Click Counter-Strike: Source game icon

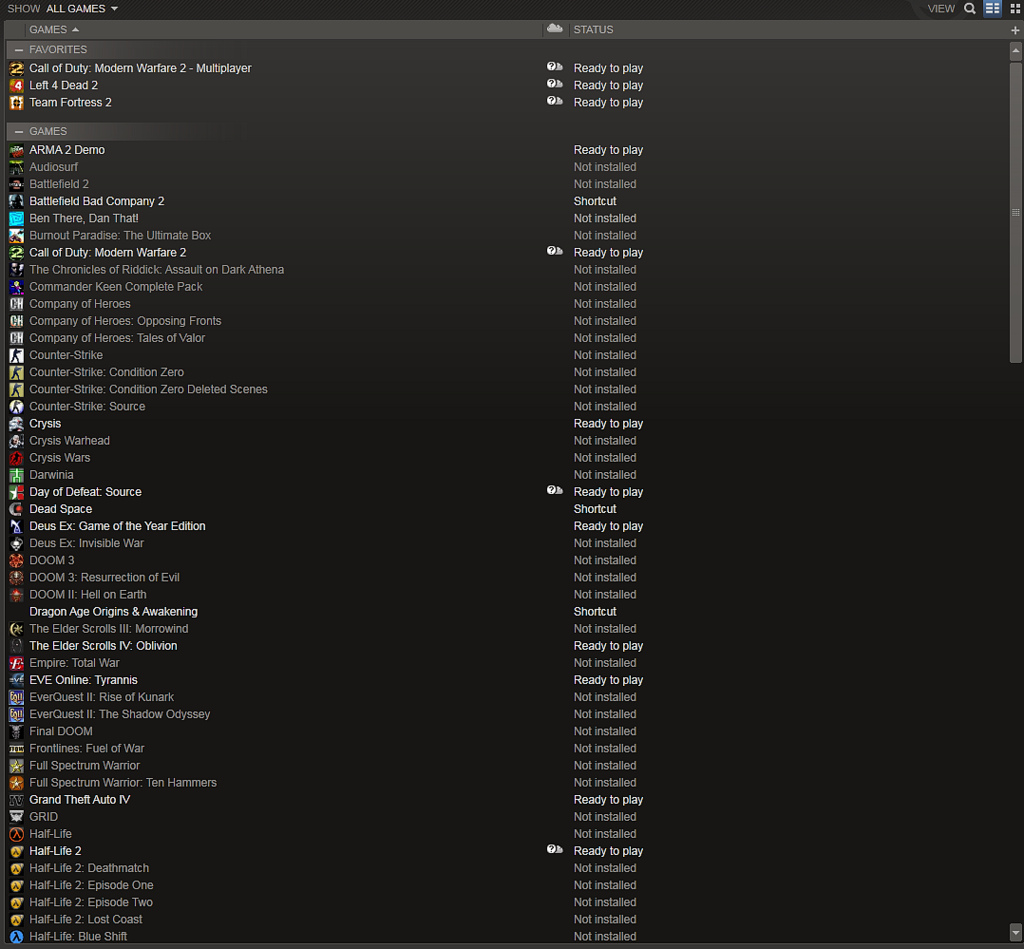tap(16, 406)
